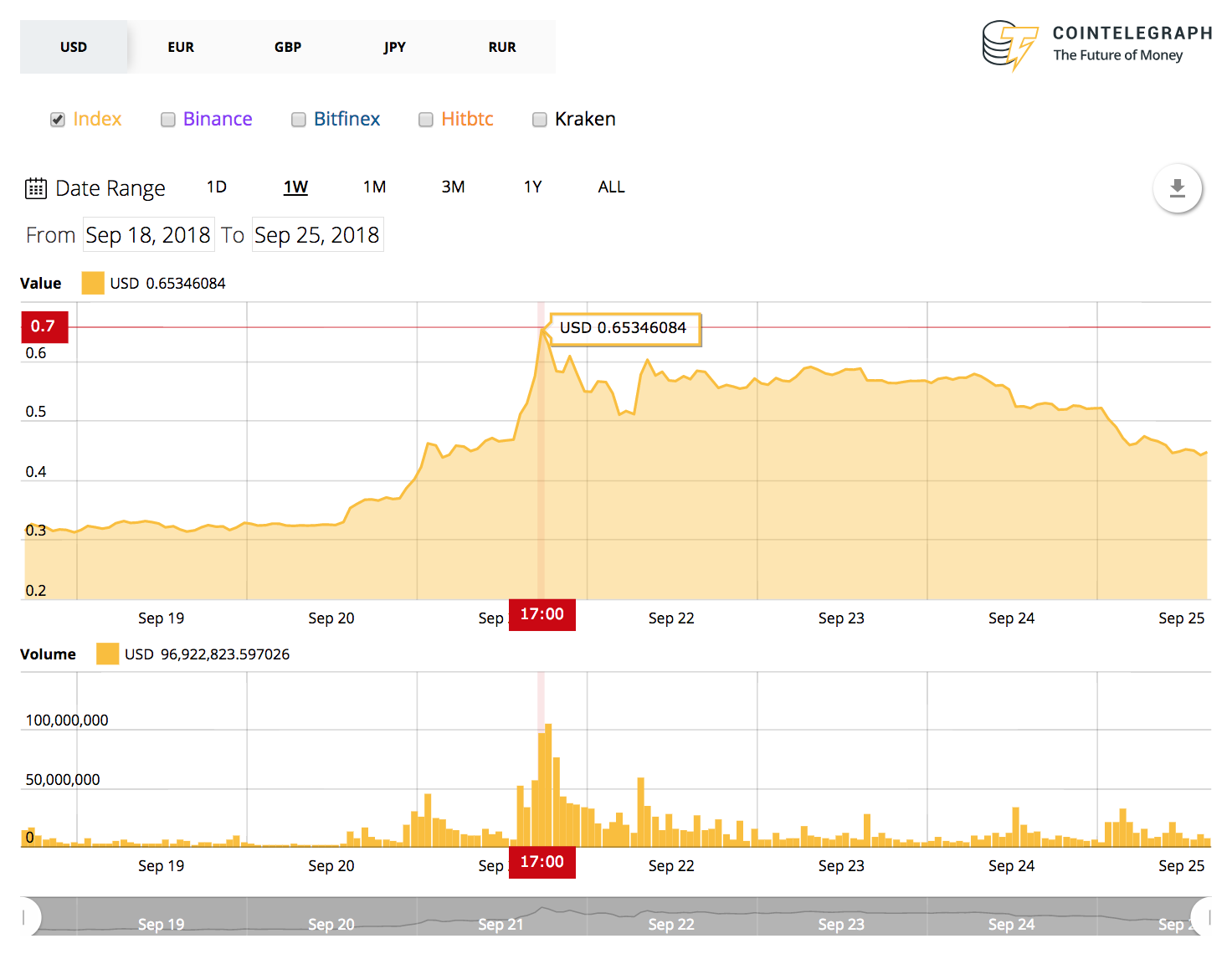Click the Date Range calendar icon
1232x954 pixels.
pyautogui.click(x=36, y=188)
